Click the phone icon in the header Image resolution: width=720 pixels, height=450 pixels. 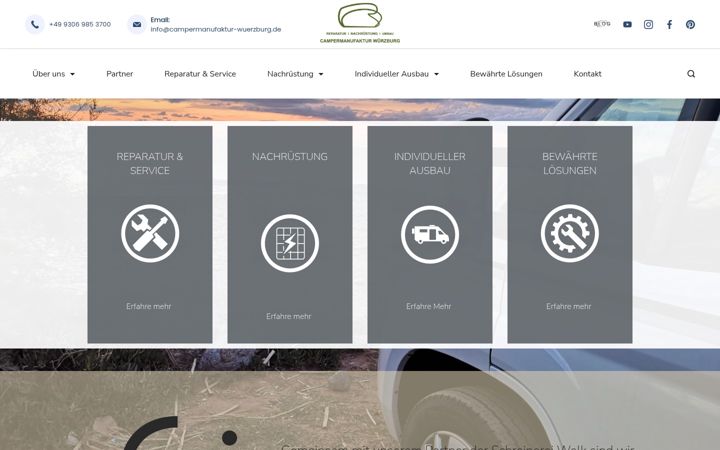click(35, 24)
